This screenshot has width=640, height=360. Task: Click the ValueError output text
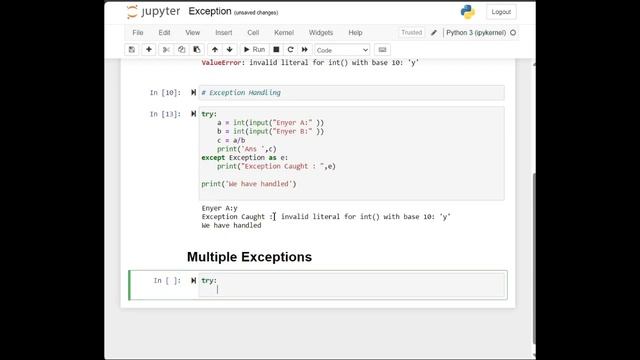310,62
